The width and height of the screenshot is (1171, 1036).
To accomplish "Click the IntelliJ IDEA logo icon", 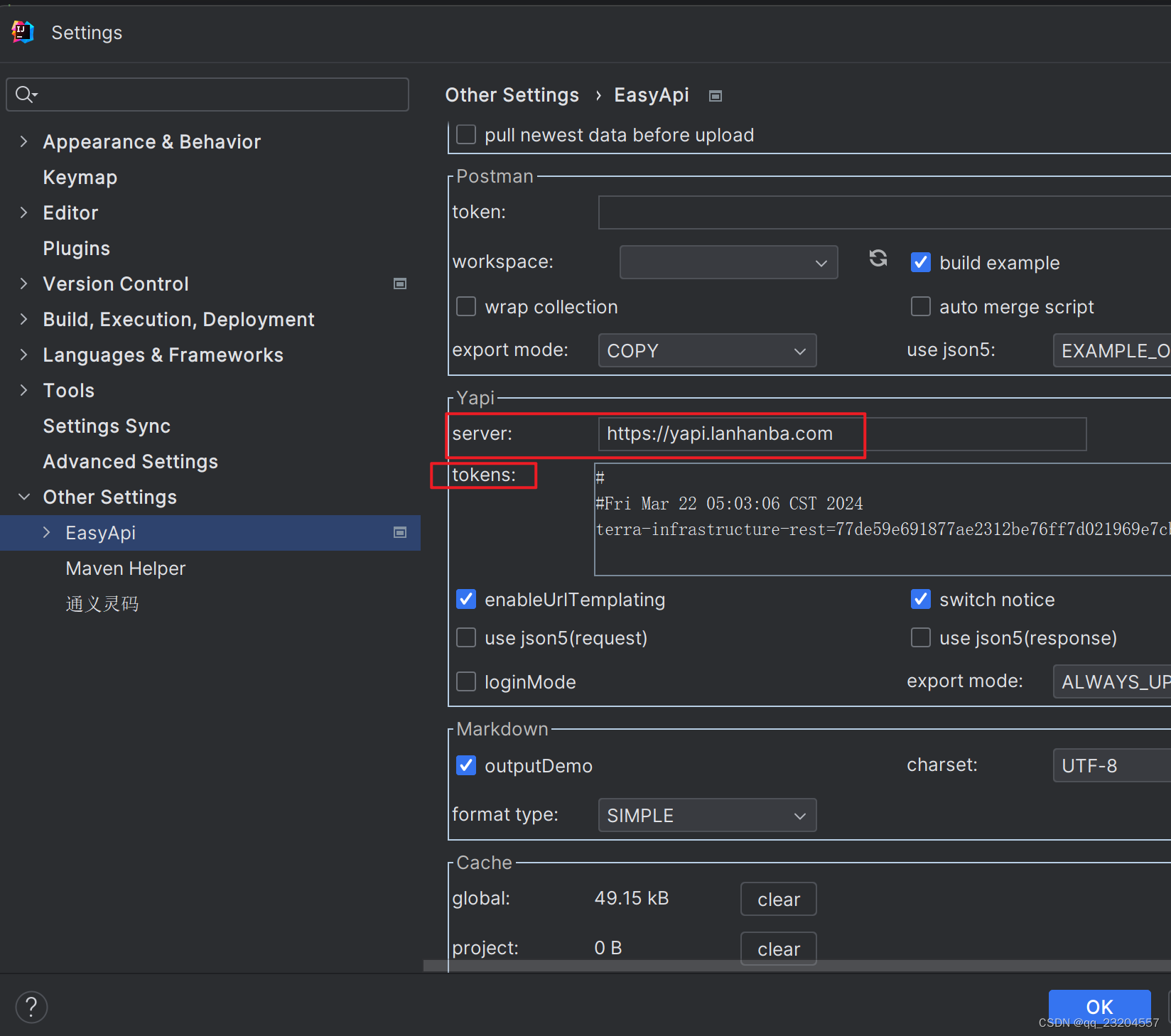I will coord(23,32).
